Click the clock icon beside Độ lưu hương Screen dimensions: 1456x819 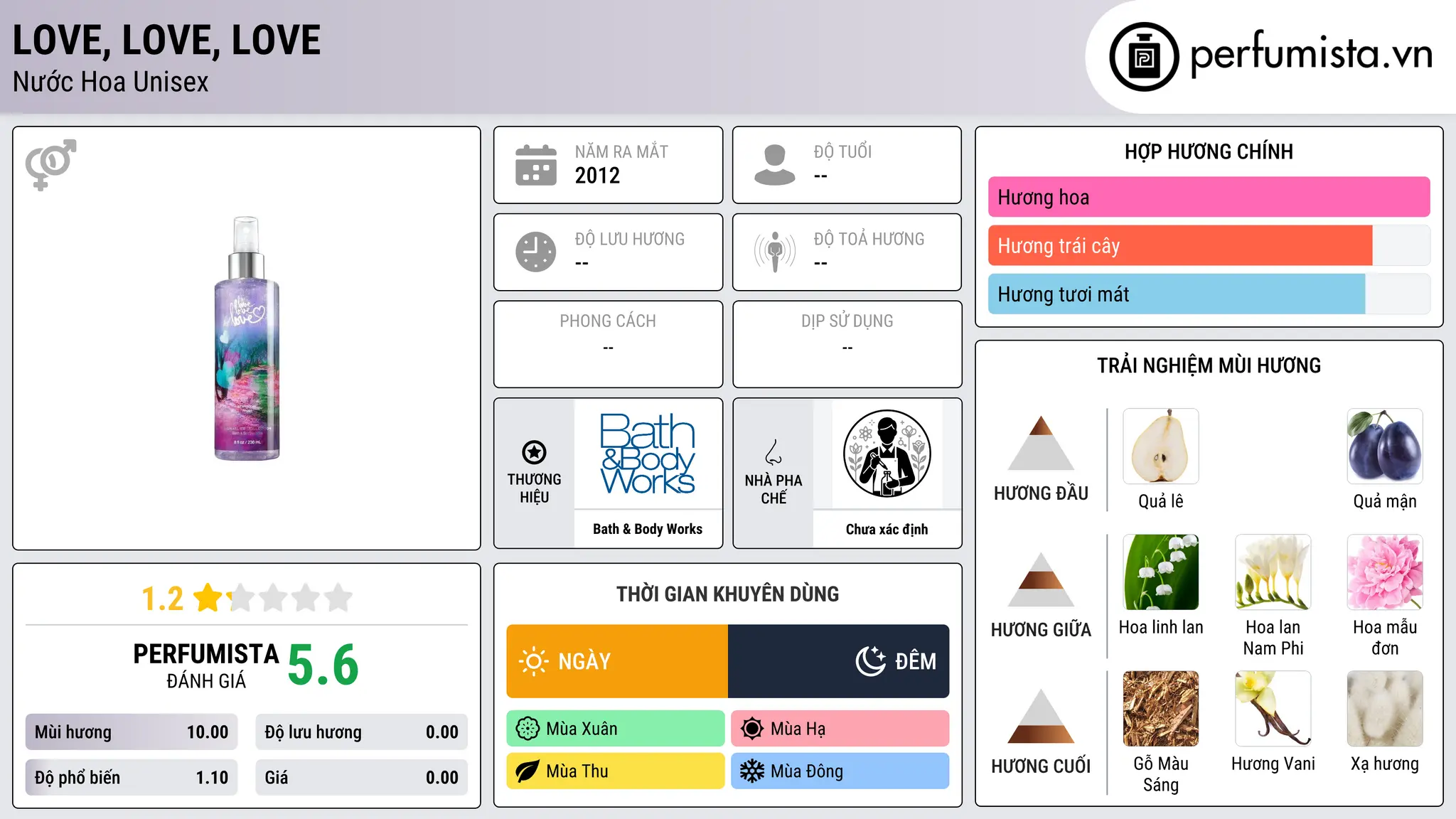pyautogui.click(x=536, y=252)
